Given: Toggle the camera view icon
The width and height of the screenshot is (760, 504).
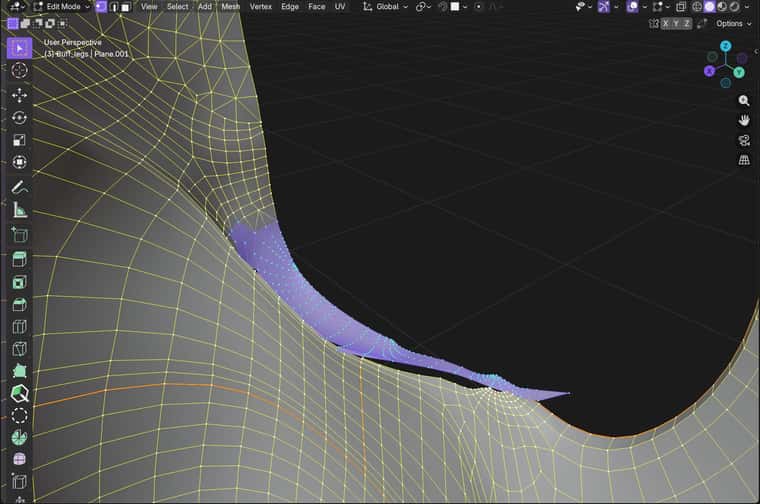Looking at the screenshot, I should [744, 140].
